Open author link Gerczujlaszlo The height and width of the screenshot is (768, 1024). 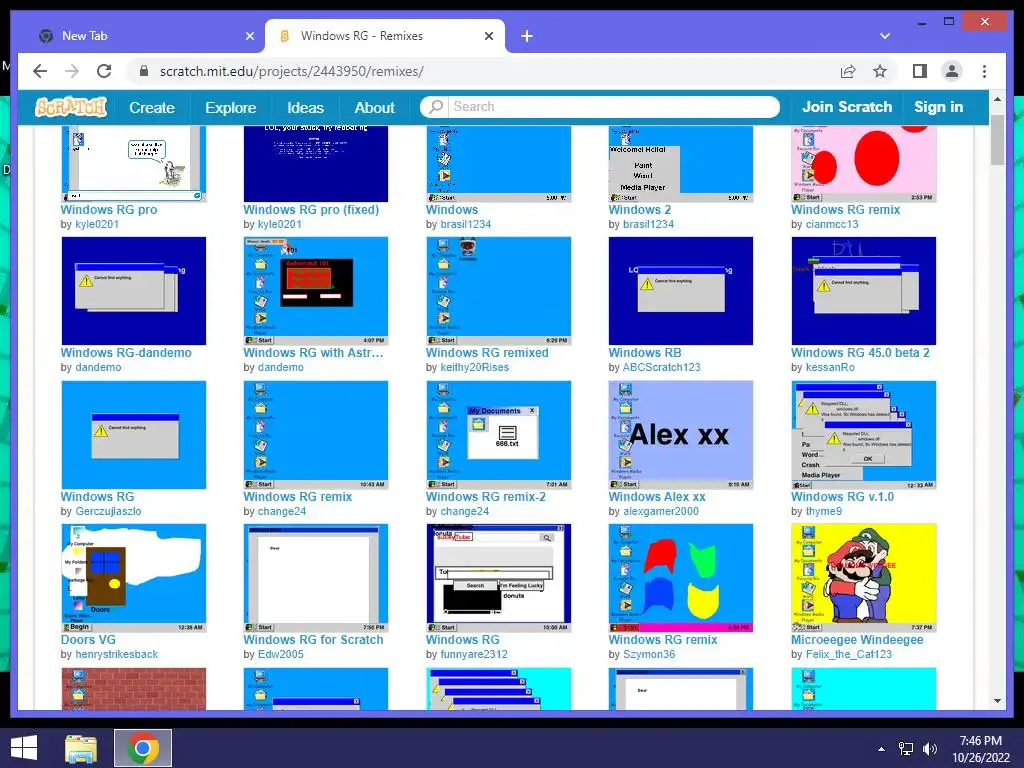tap(108, 511)
